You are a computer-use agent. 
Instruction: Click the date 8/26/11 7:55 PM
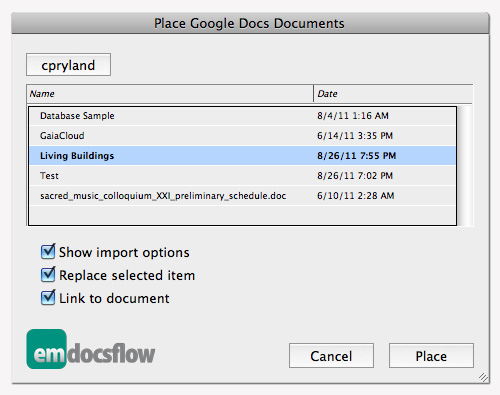click(356, 156)
